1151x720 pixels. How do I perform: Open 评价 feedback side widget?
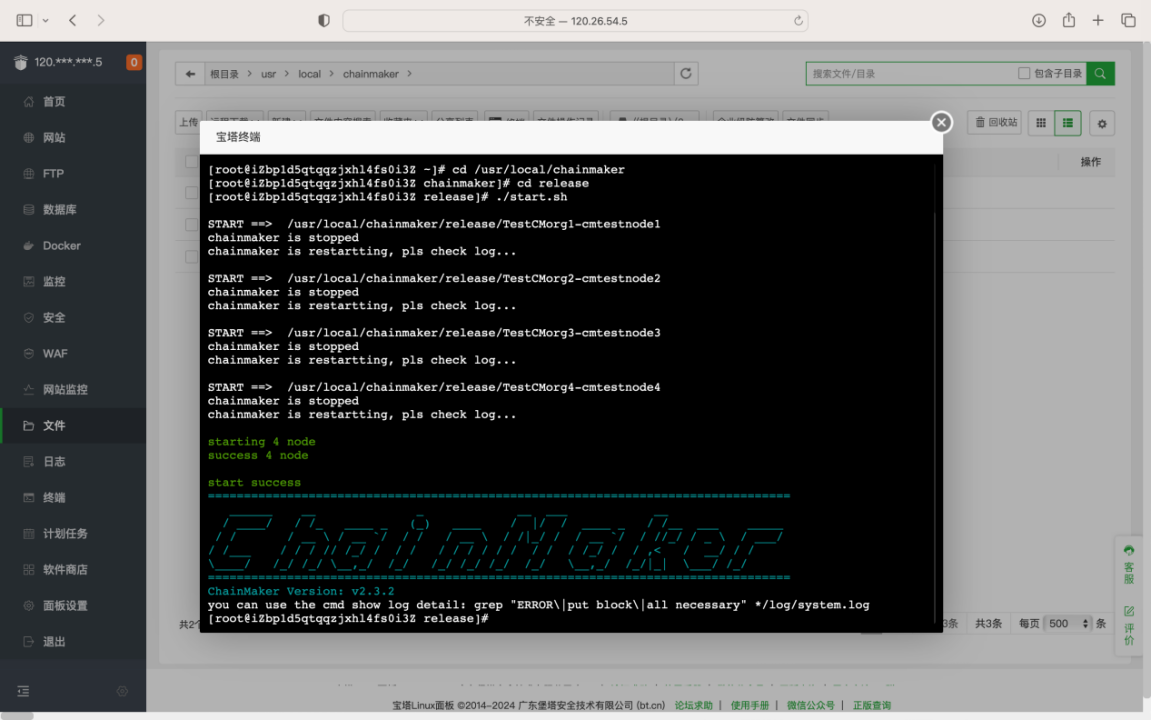pos(1129,625)
